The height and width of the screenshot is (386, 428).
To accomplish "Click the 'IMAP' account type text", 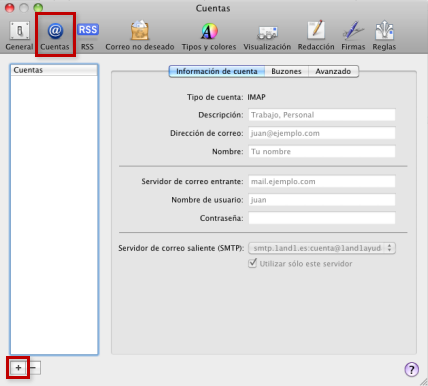I will (x=256, y=97).
